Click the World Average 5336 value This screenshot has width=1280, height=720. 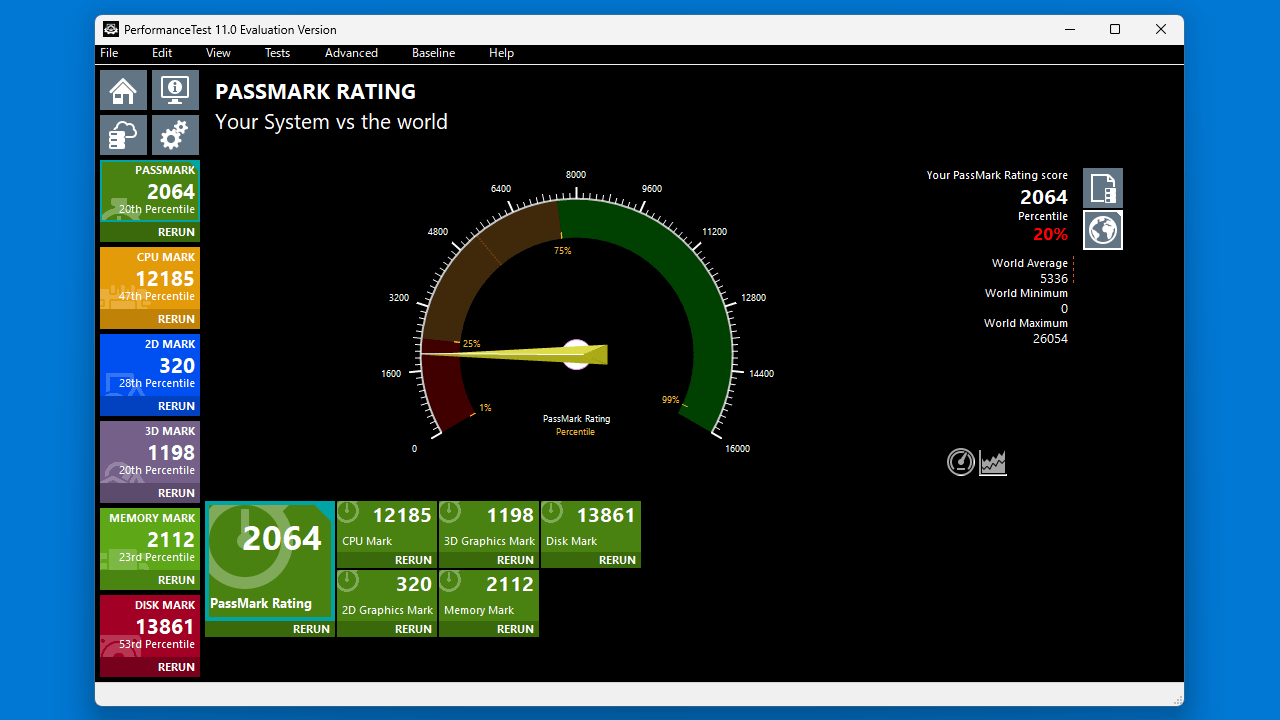tap(1054, 279)
